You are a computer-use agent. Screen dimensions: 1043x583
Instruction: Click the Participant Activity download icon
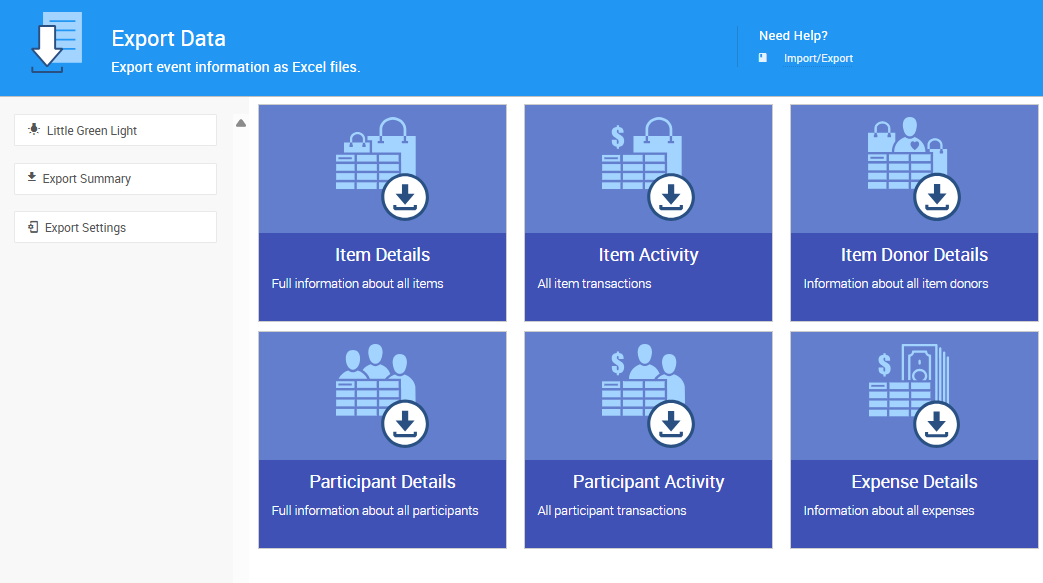pyautogui.click(x=671, y=424)
